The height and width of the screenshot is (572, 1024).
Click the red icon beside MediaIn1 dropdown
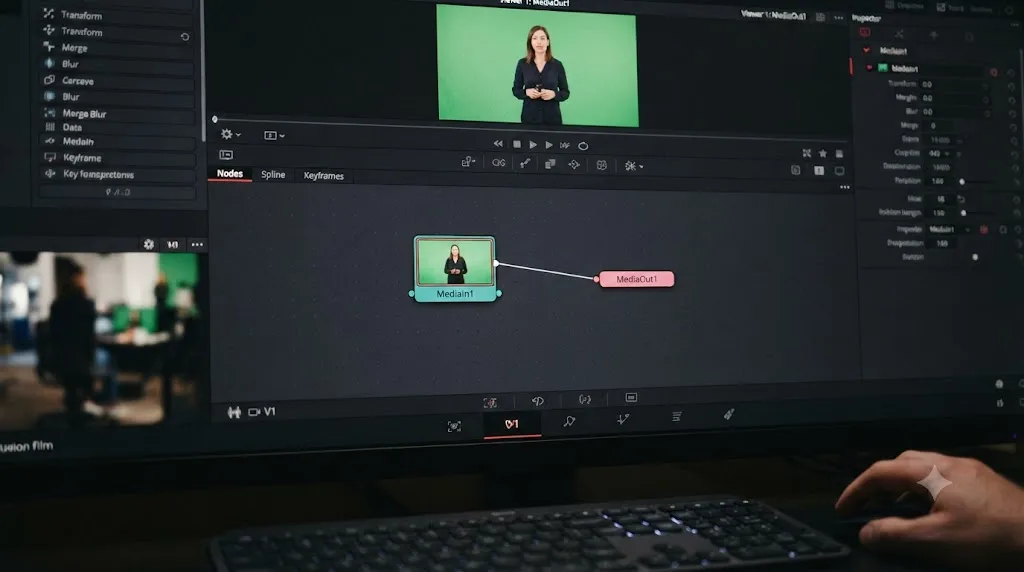pos(984,230)
